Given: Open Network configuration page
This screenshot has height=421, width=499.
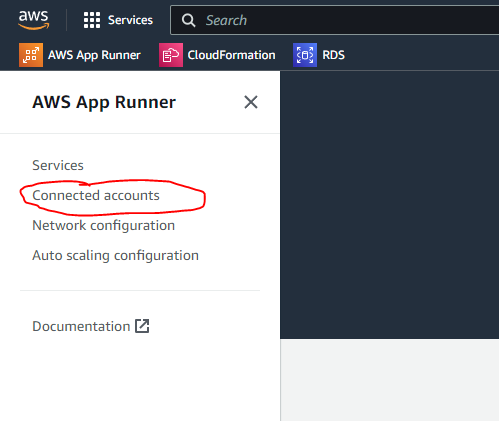Looking at the screenshot, I should tap(104, 225).
